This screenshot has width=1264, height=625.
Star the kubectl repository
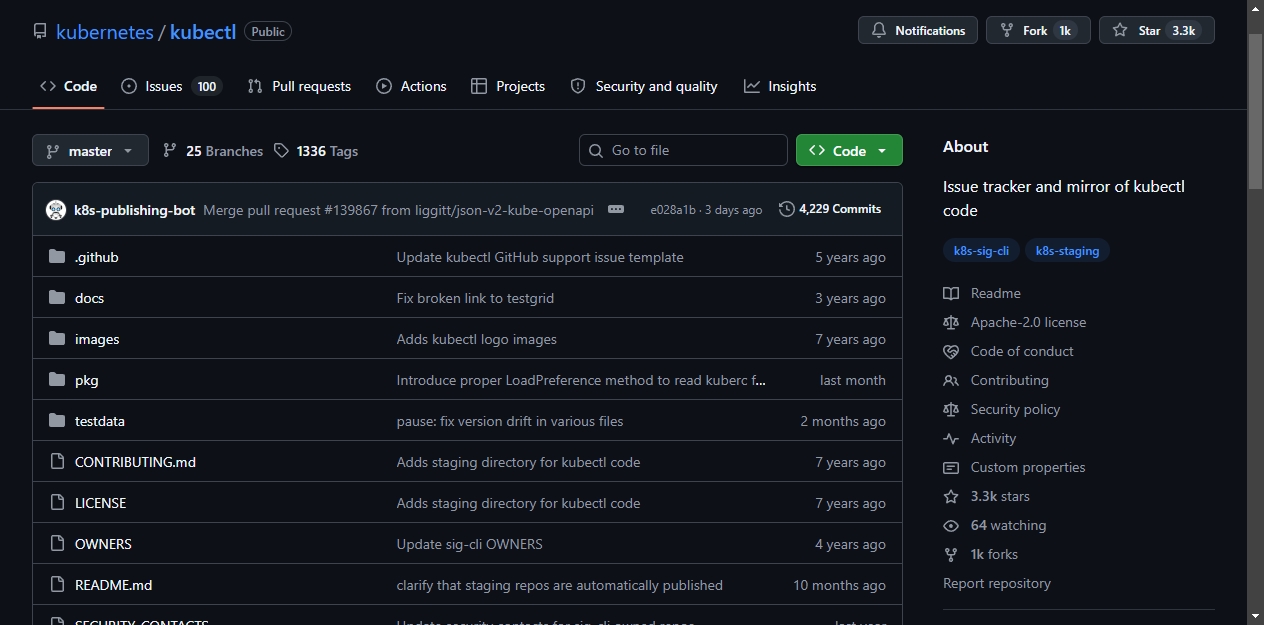tap(1157, 31)
